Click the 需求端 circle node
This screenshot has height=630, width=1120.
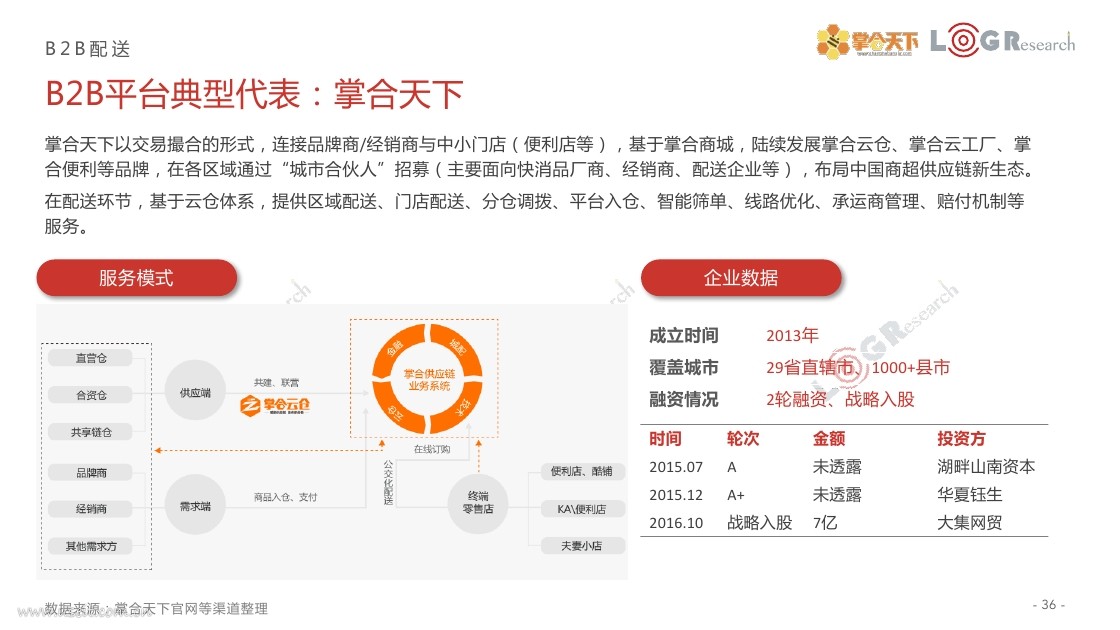195,506
